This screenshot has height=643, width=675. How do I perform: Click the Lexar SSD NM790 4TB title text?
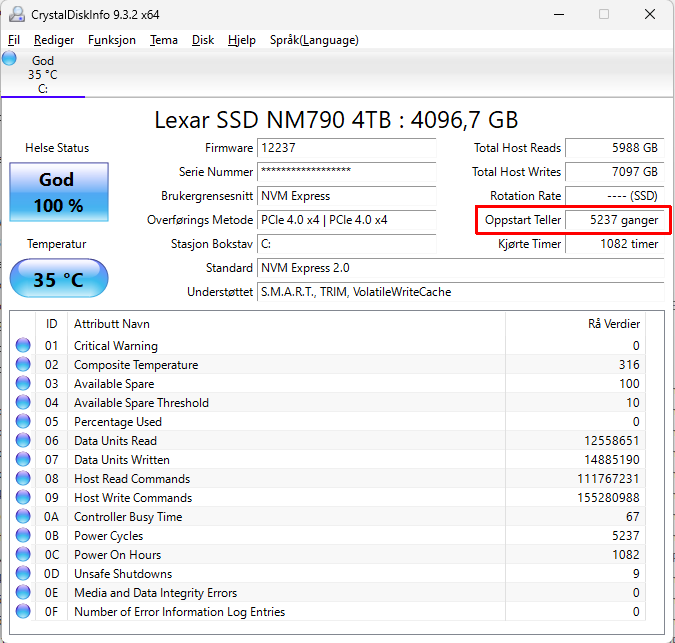pos(336,120)
